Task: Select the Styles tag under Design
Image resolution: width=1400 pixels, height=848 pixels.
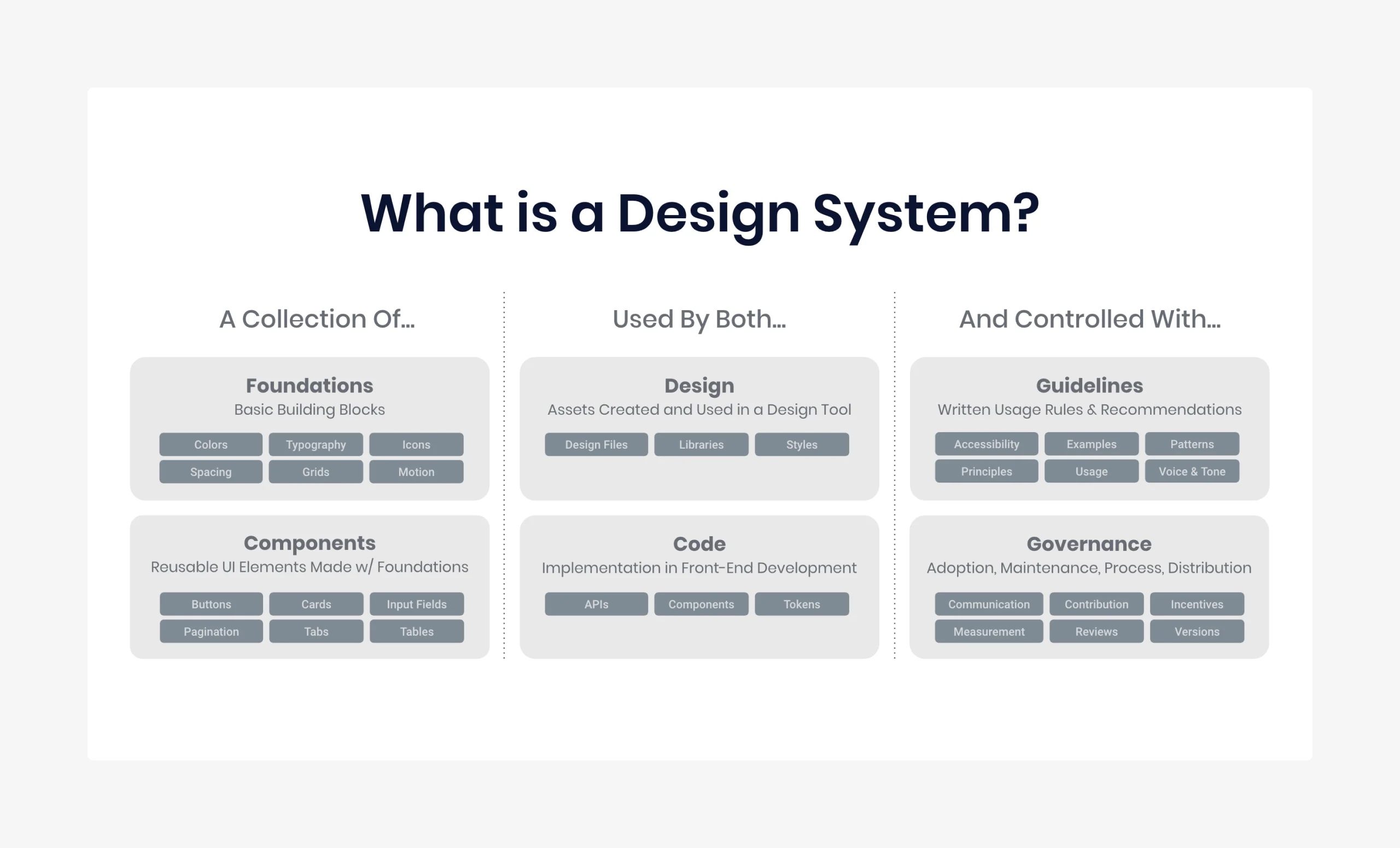Action: (802, 444)
